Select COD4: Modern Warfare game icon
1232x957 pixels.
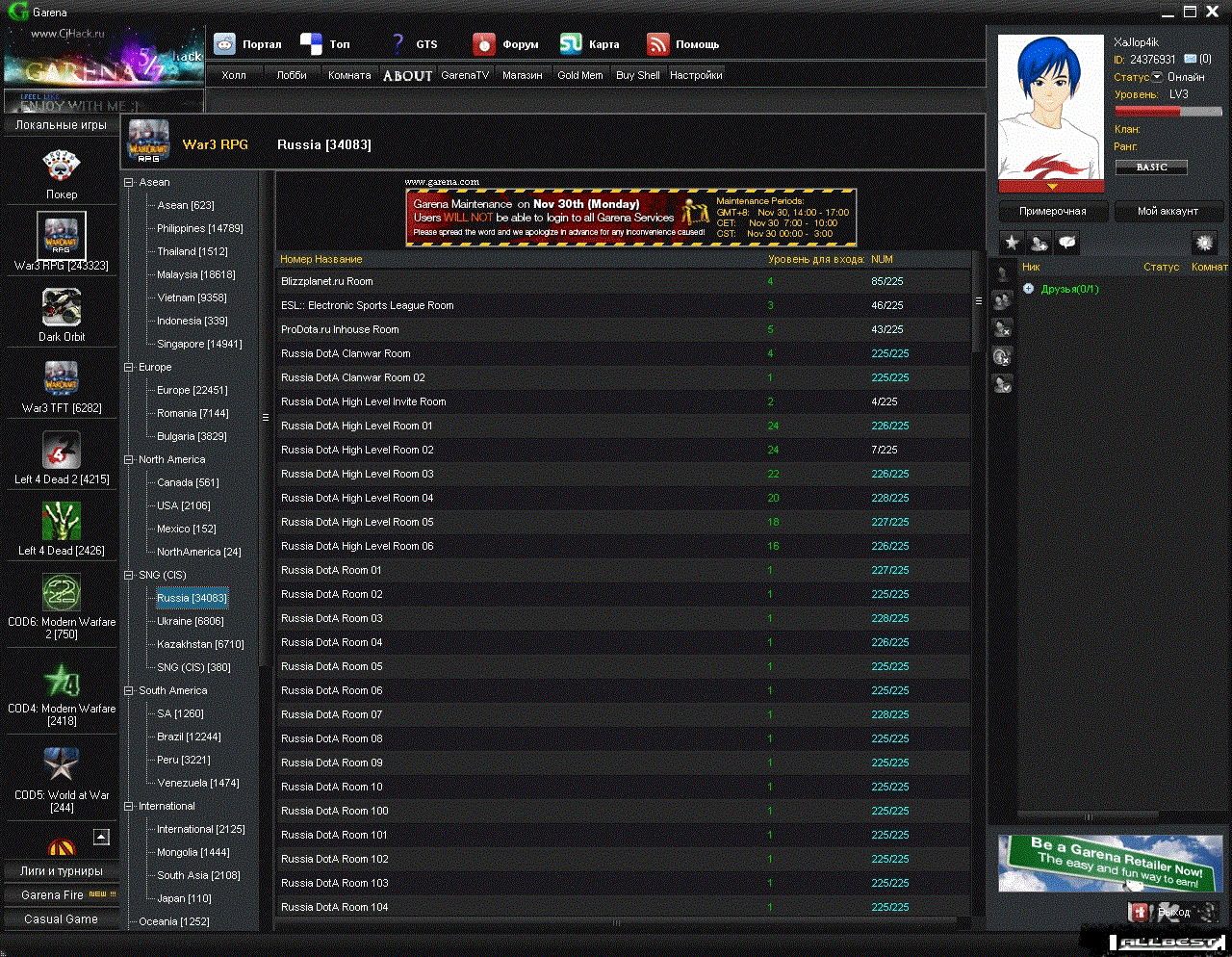point(62,681)
